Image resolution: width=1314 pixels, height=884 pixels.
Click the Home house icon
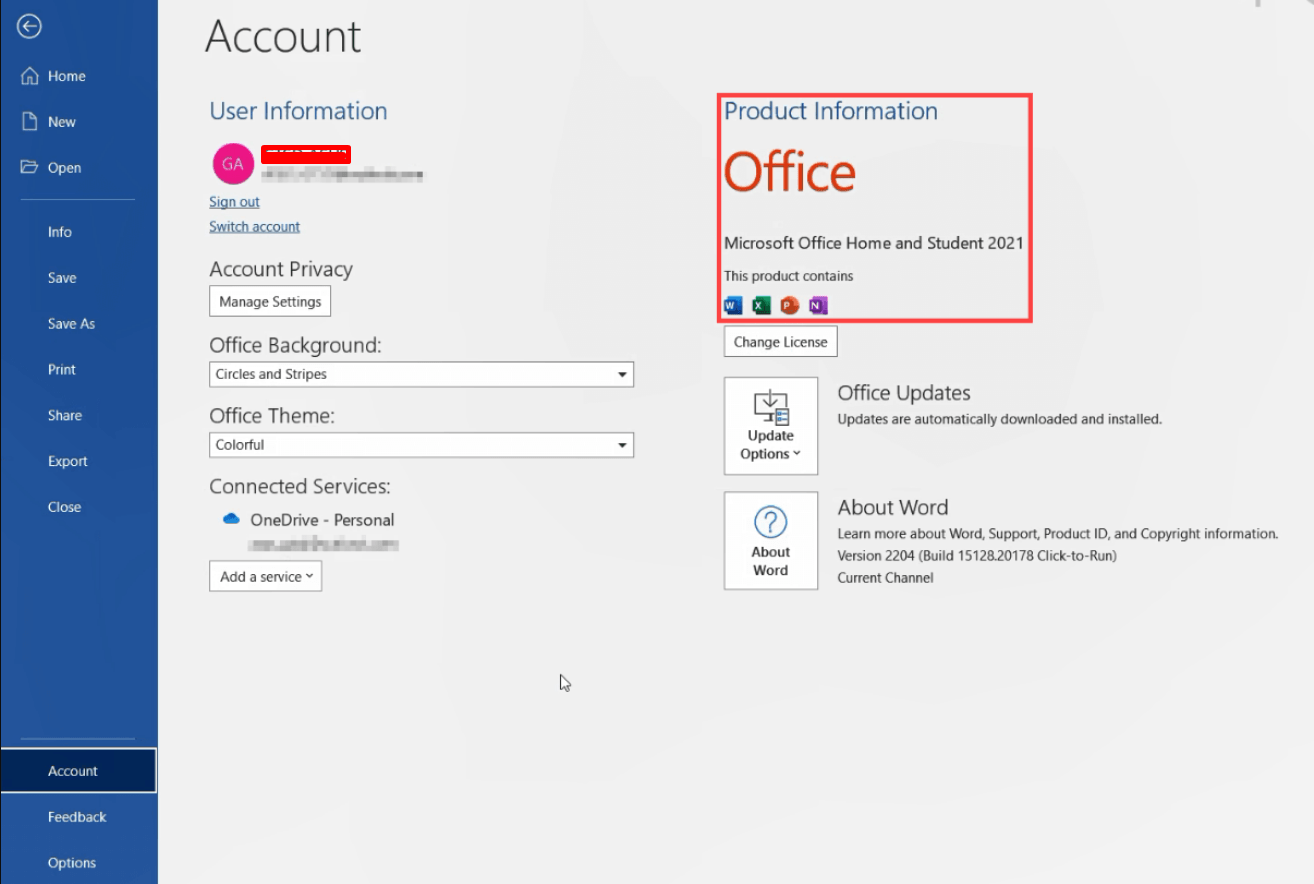pyautogui.click(x=30, y=76)
